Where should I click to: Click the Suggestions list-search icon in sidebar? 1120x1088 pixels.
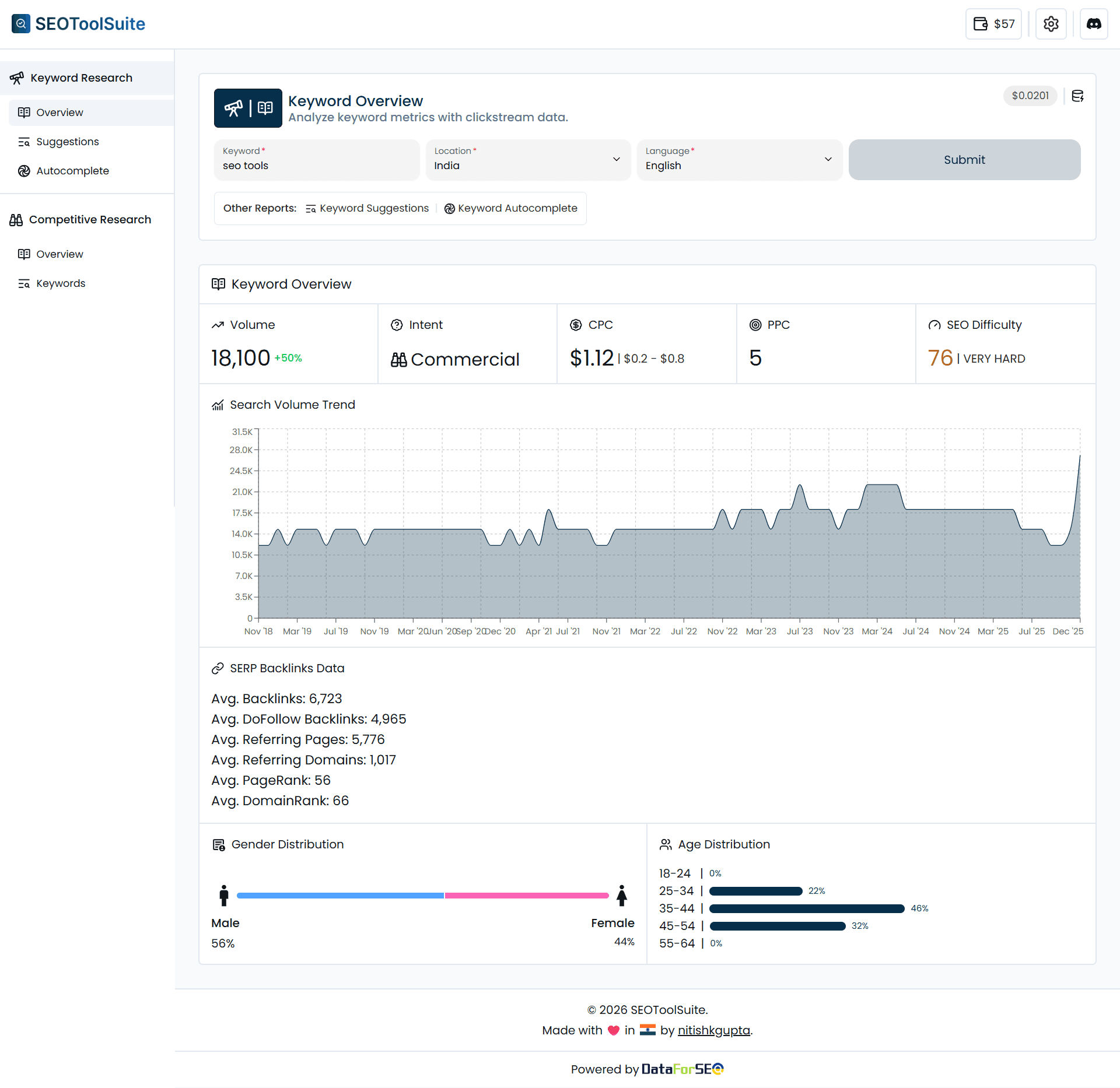24,142
